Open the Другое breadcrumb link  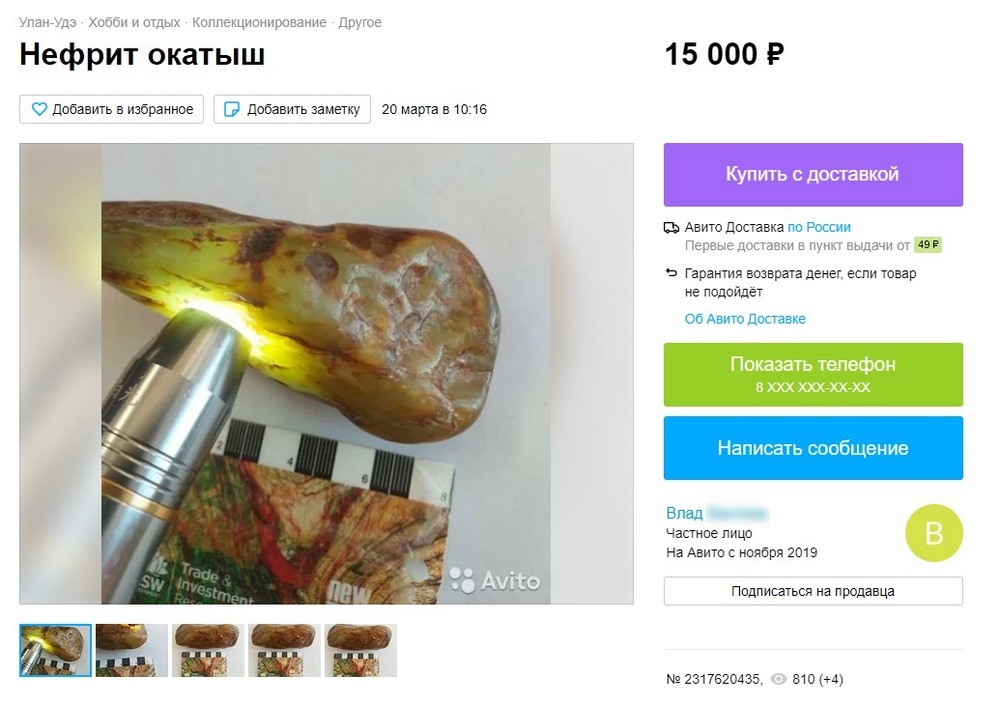[360, 22]
